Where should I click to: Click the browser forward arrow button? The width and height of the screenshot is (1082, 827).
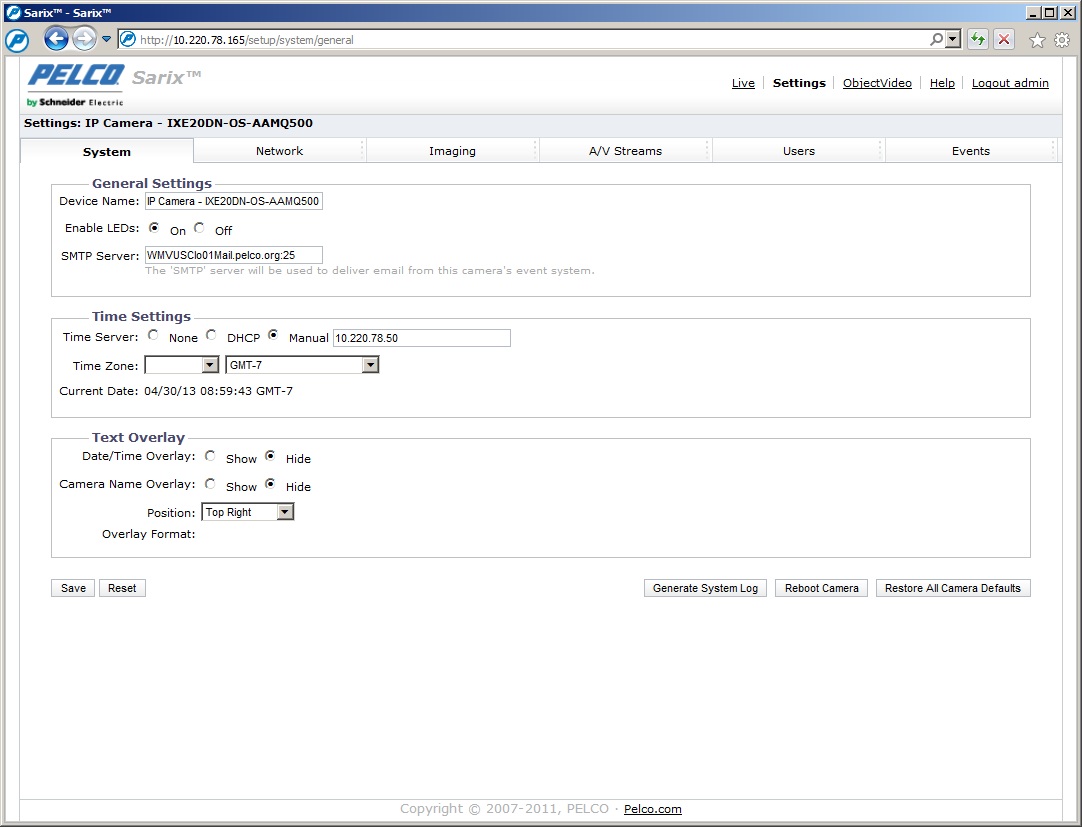tap(84, 40)
